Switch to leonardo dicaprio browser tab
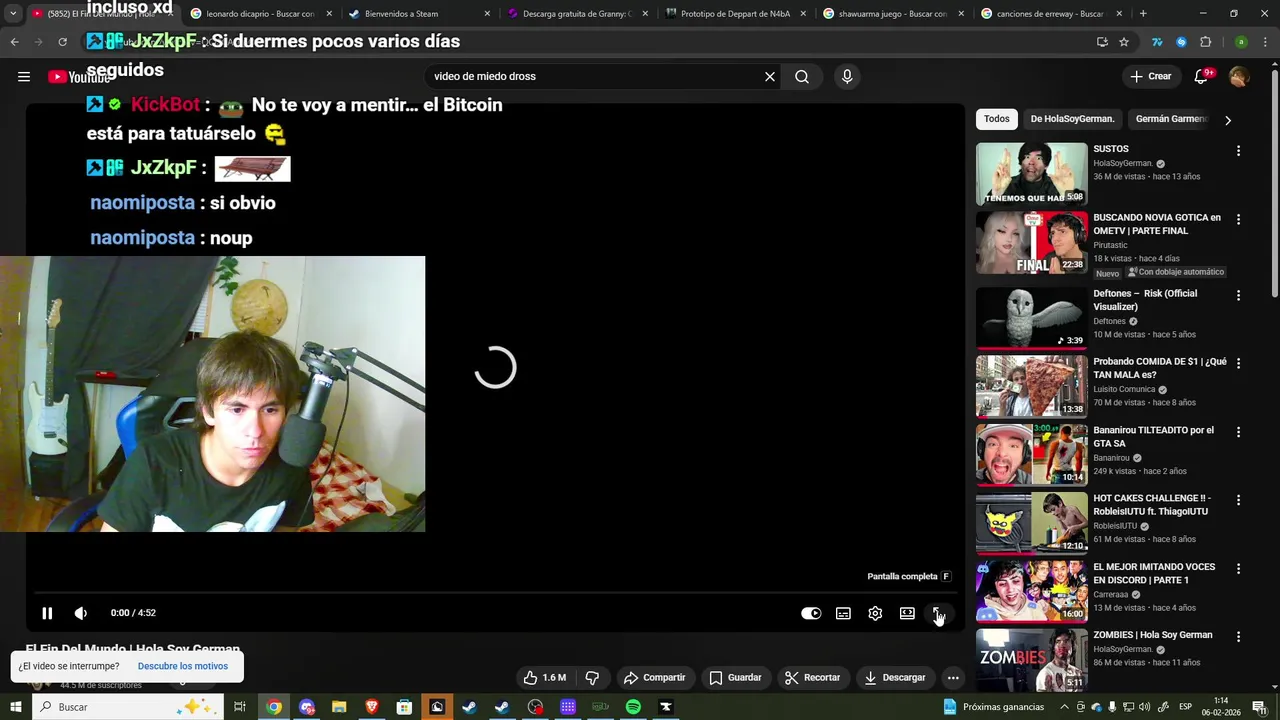 click(x=260, y=14)
